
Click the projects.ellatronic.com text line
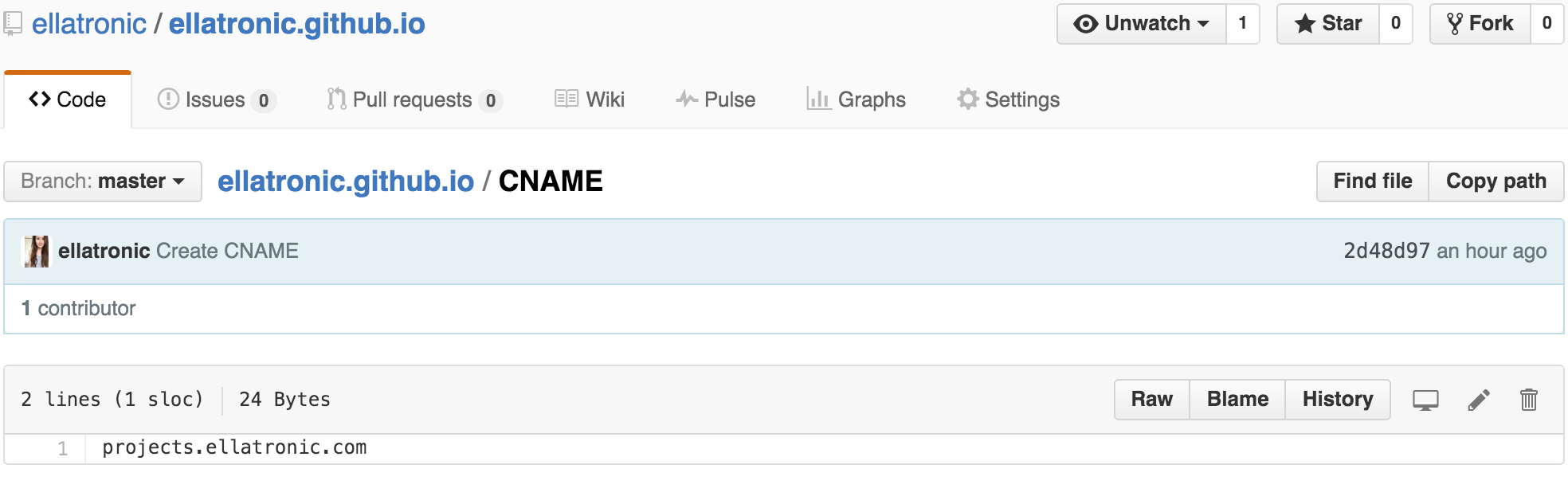point(234,447)
